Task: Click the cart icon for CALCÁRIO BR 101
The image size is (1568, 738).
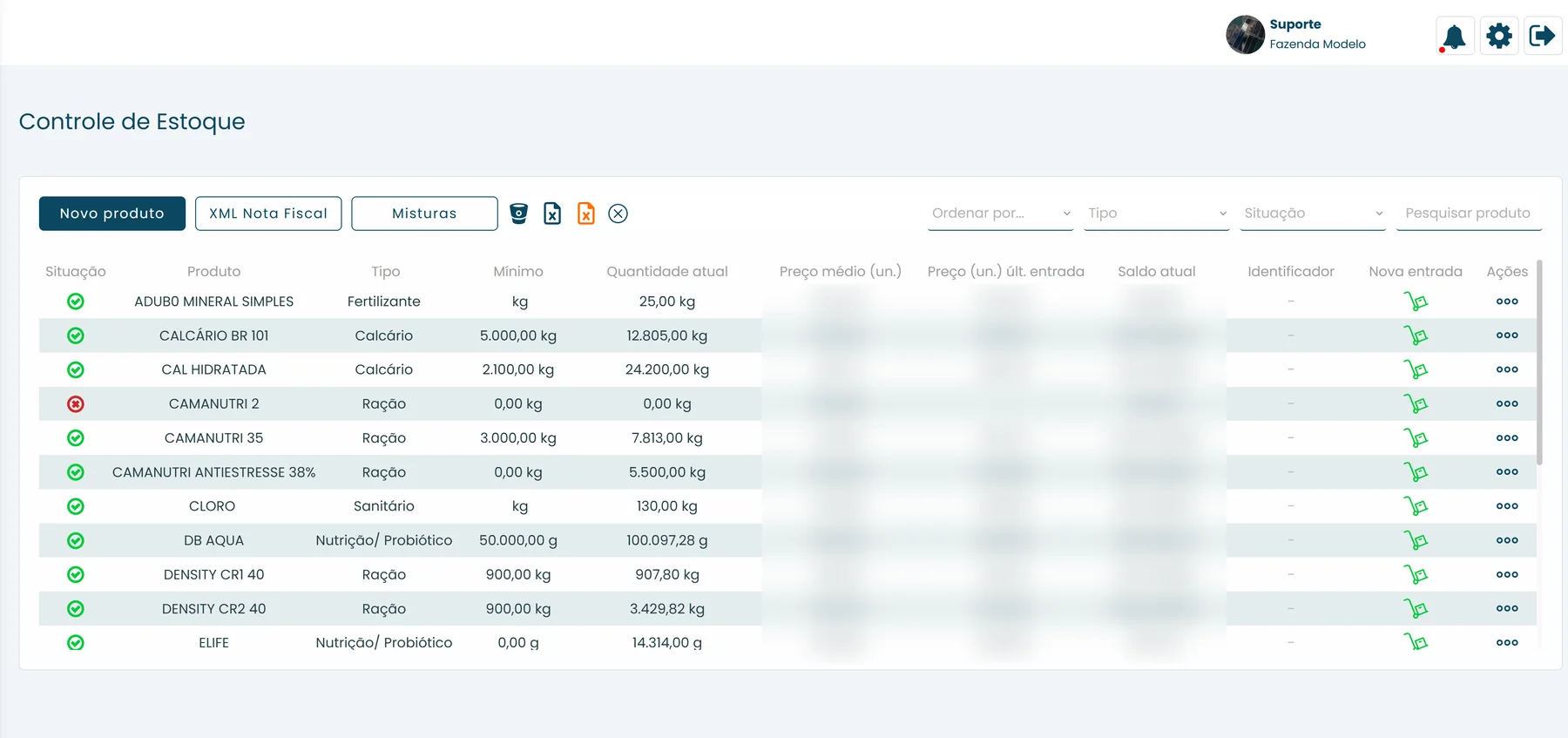Action: click(1416, 335)
